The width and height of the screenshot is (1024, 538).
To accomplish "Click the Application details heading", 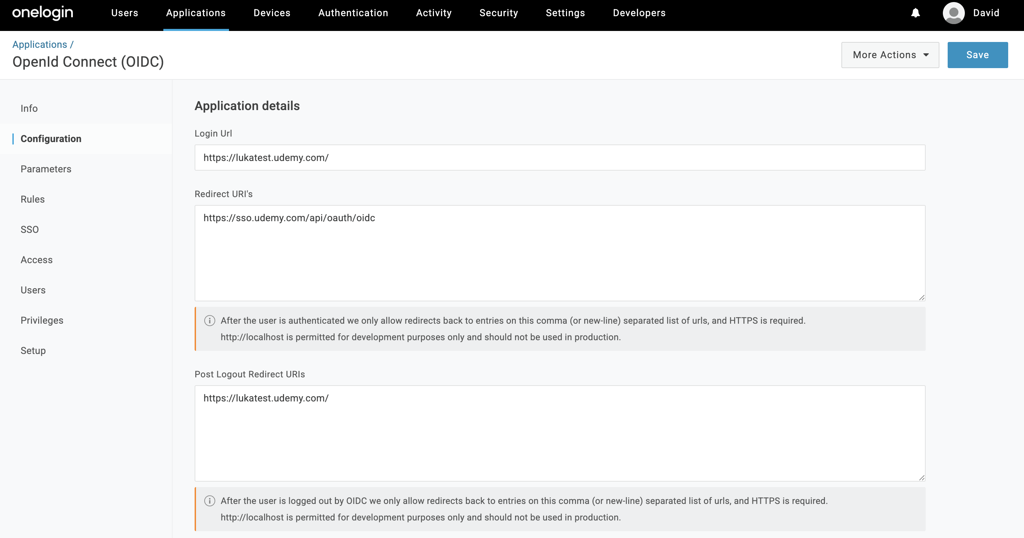I will [x=247, y=106].
